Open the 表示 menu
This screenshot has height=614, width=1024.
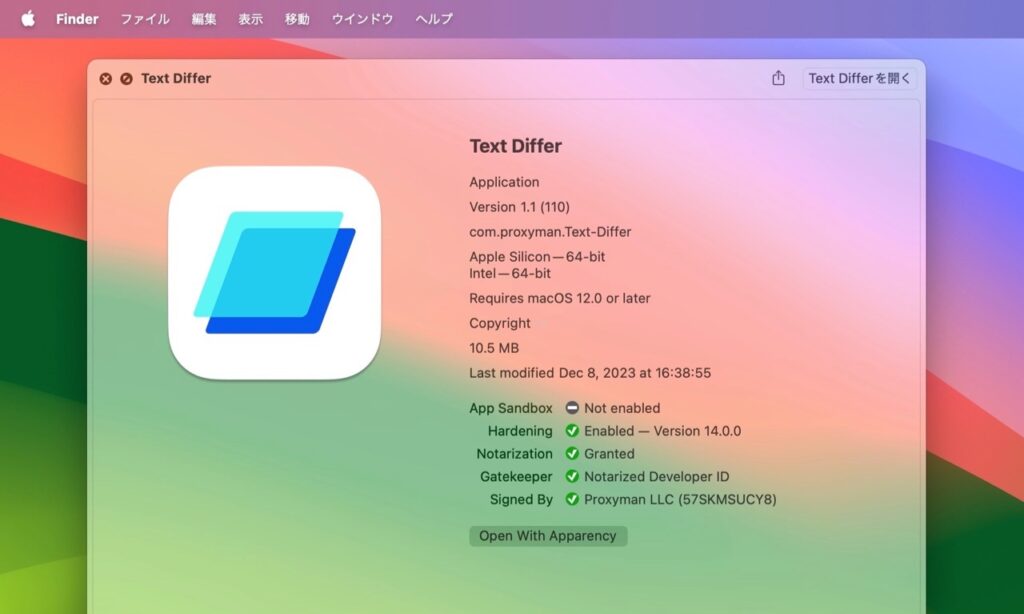coord(250,18)
